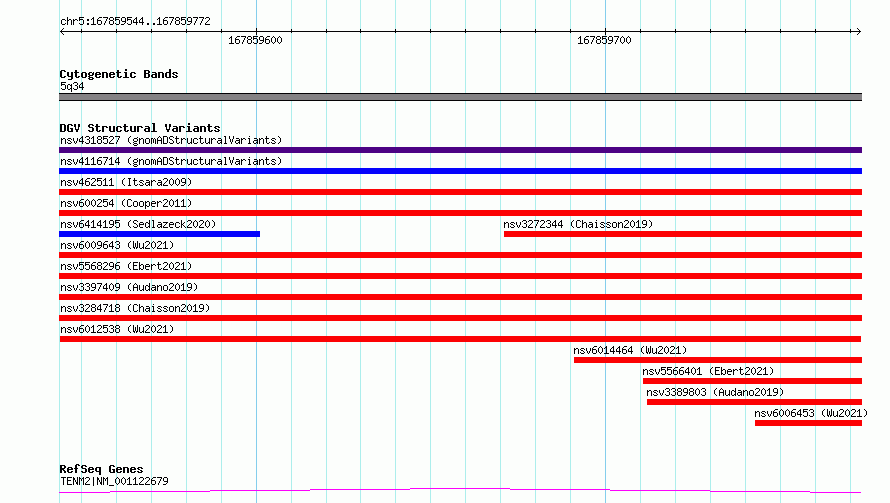Image resolution: width=890 pixels, height=503 pixels.
Task: Click the red nsv3272344 variant bar
Action: click(683, 234)
